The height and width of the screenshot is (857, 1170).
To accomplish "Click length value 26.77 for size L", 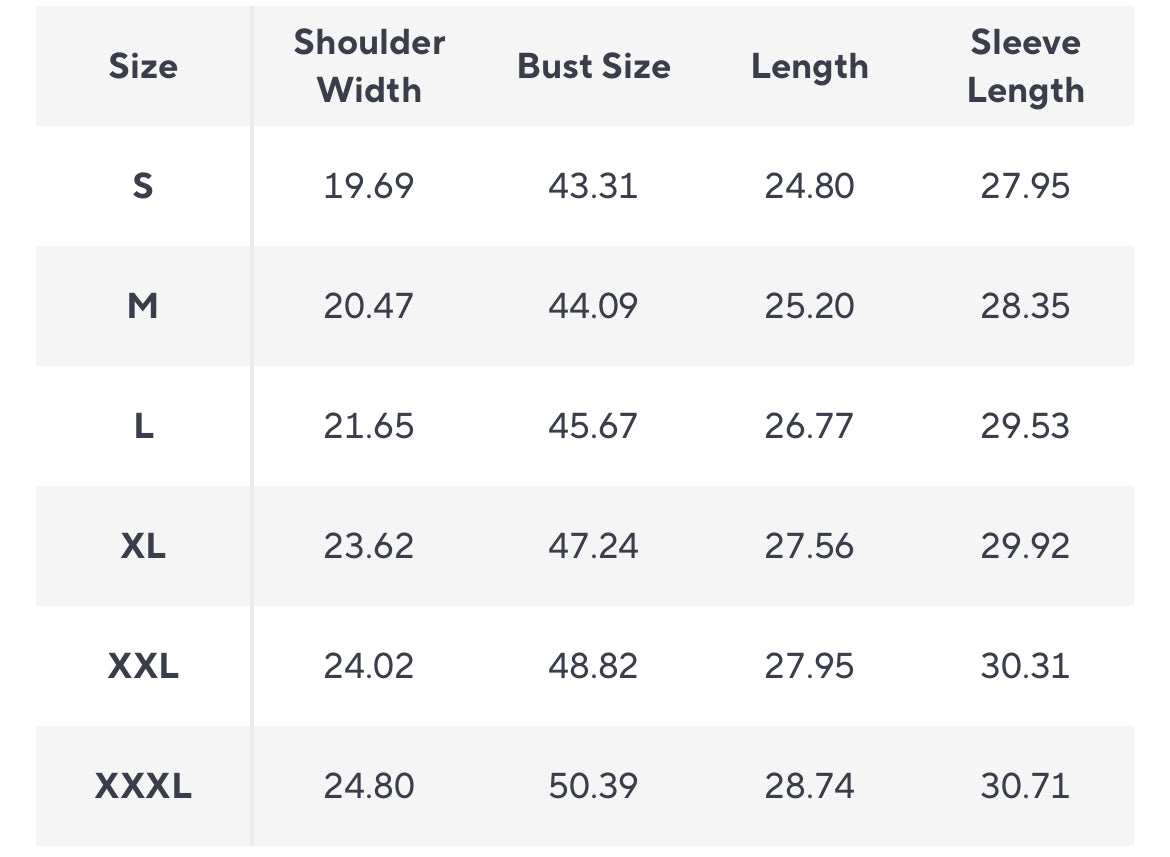I will (809, 426).
